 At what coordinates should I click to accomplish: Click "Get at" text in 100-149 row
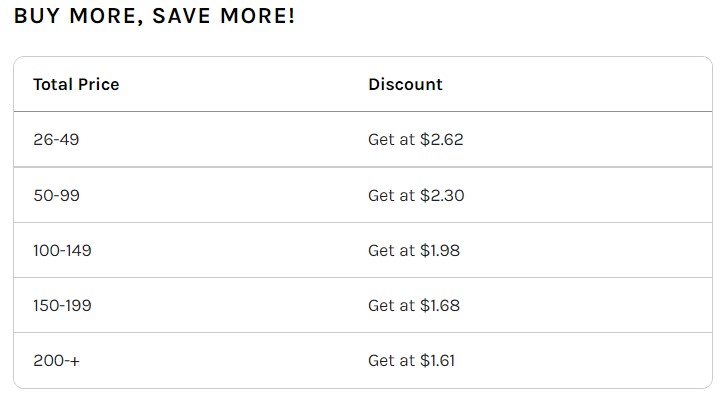click(391, 250)
